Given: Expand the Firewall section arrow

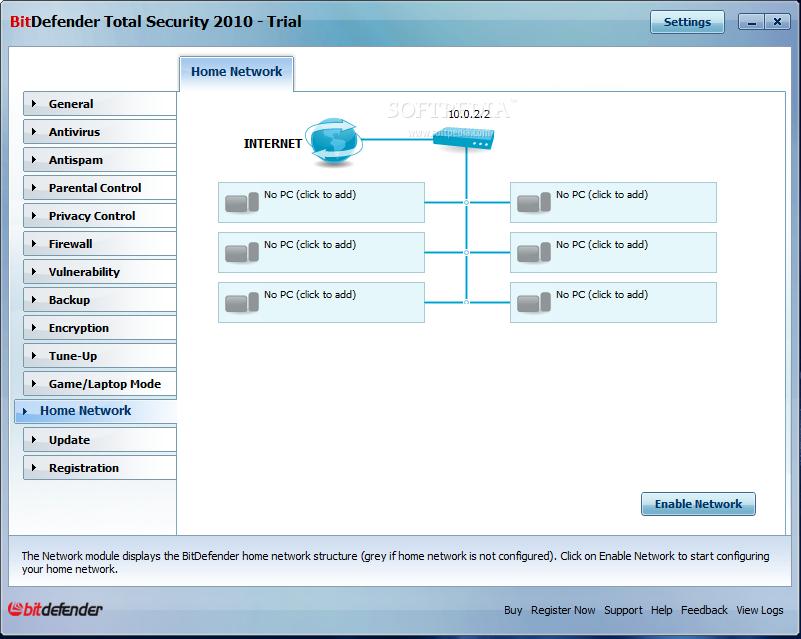Looking at the screenshot, I should click(33, 244).
